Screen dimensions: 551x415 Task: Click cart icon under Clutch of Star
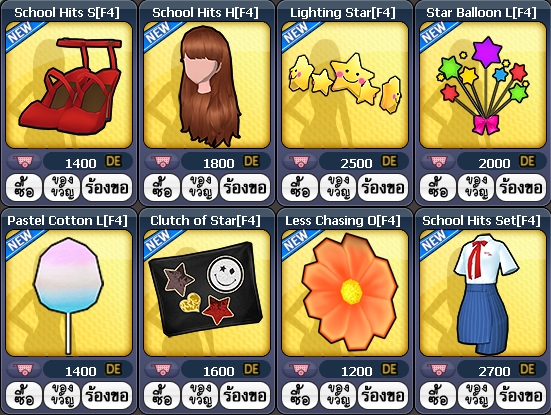click(162, 369)
